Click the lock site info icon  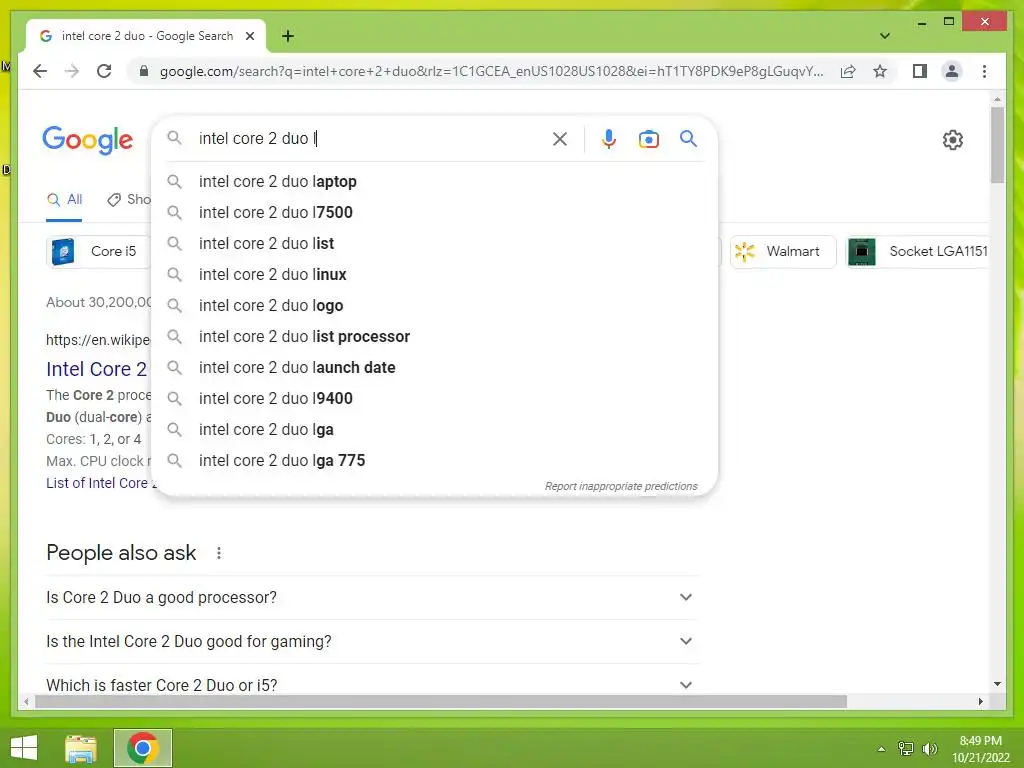pyautogui.click(x=144, y=71)
